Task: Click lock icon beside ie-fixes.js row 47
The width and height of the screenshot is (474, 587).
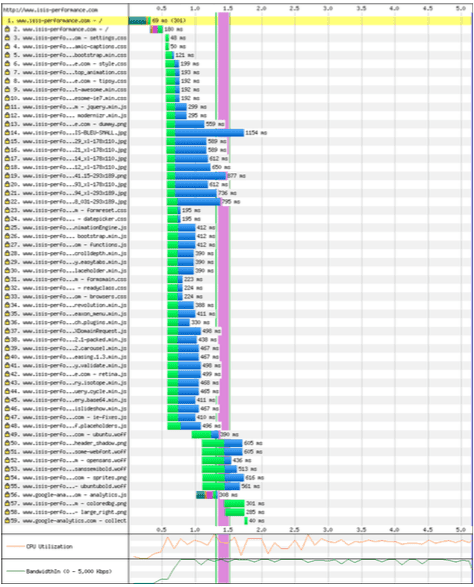Action: 7,417
